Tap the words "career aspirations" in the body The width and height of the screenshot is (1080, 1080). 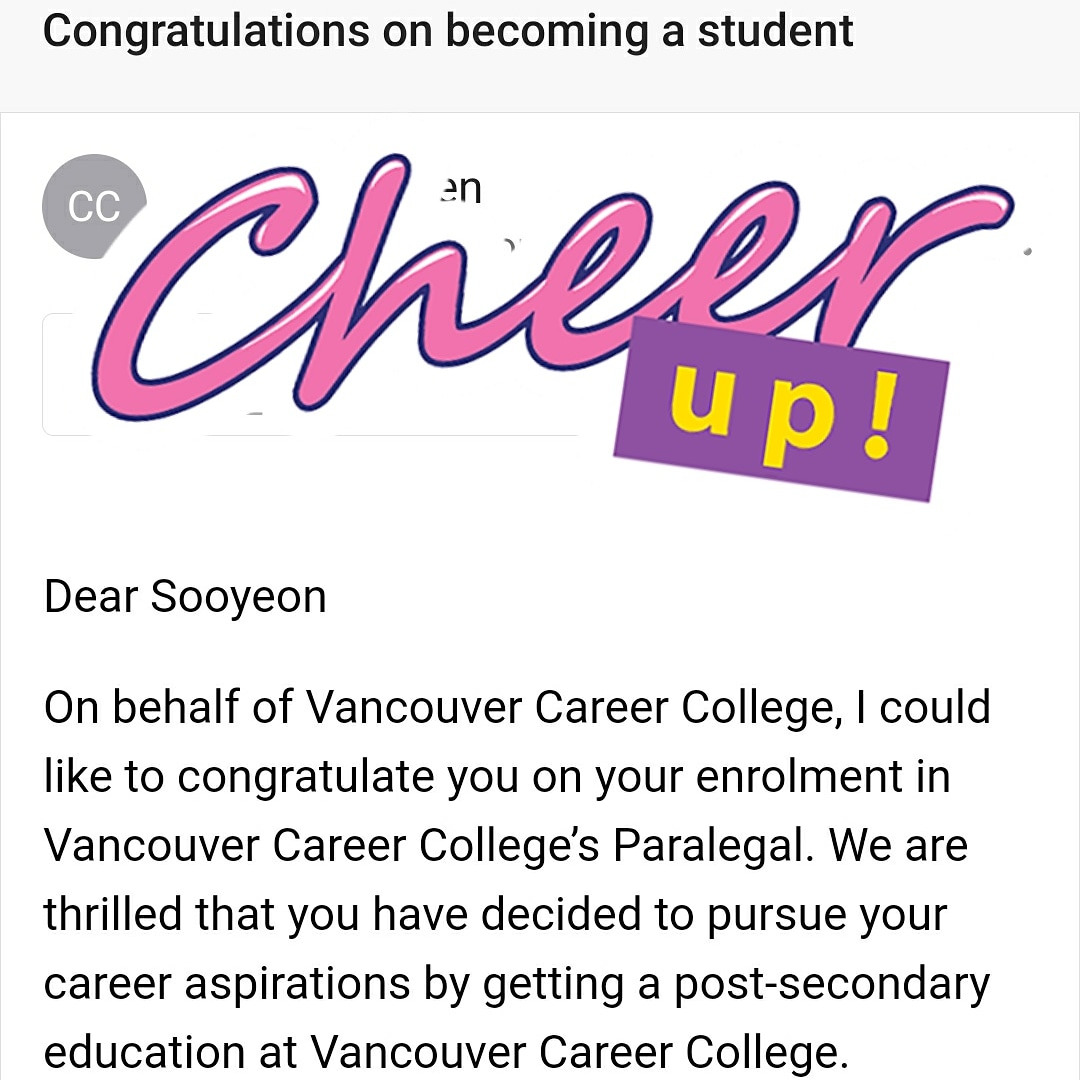(x=226, y=984)
